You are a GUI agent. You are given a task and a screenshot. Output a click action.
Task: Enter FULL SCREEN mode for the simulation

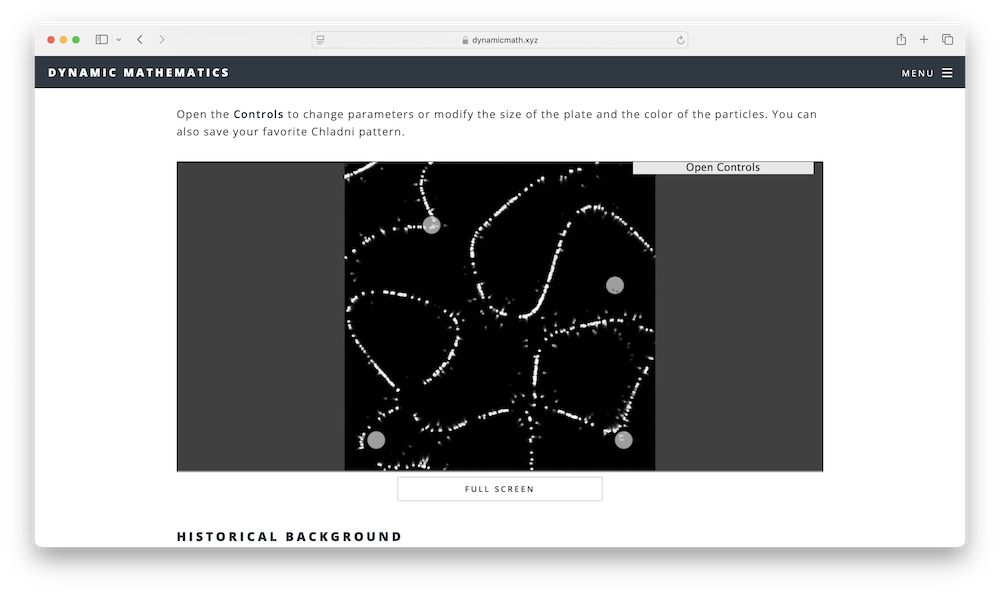pos(499,489)
